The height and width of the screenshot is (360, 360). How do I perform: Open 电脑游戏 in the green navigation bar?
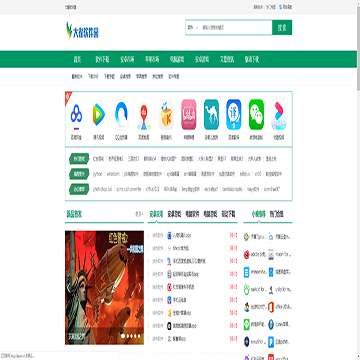click(177, 59)
